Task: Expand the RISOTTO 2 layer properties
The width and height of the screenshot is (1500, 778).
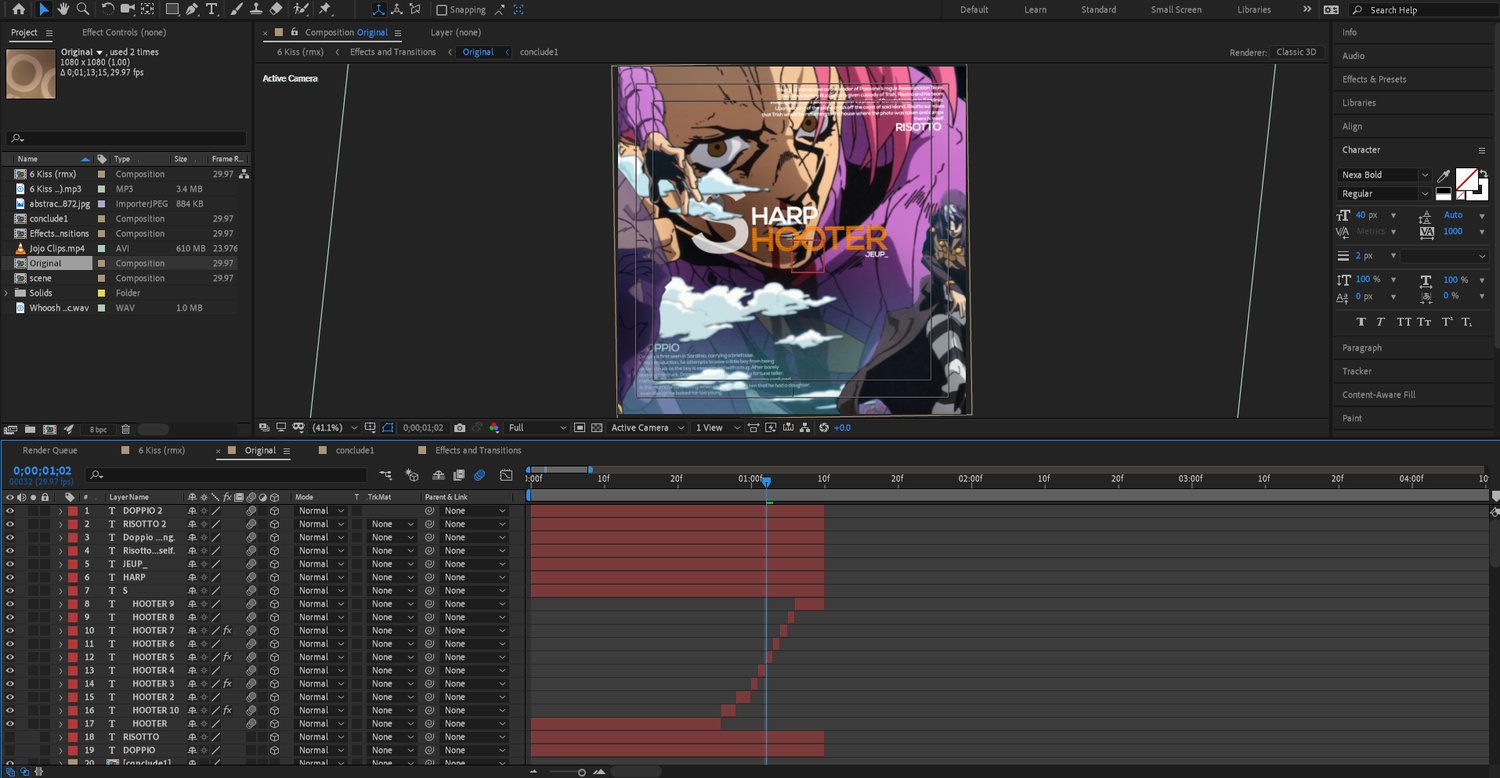Action: (60, 524)
